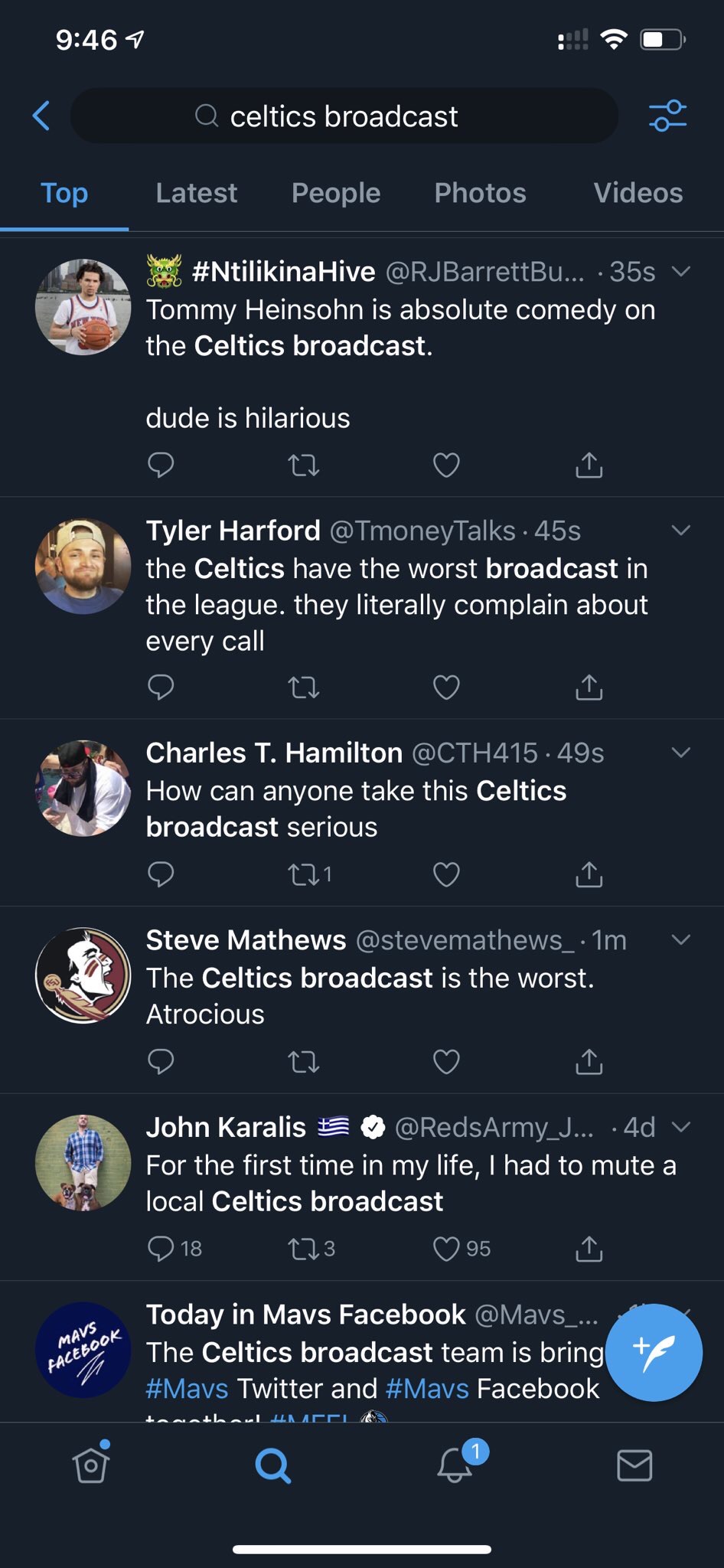Open direct messages envelope
This screenshot has height=1568, width=724.
click(x=634, y=1465)
